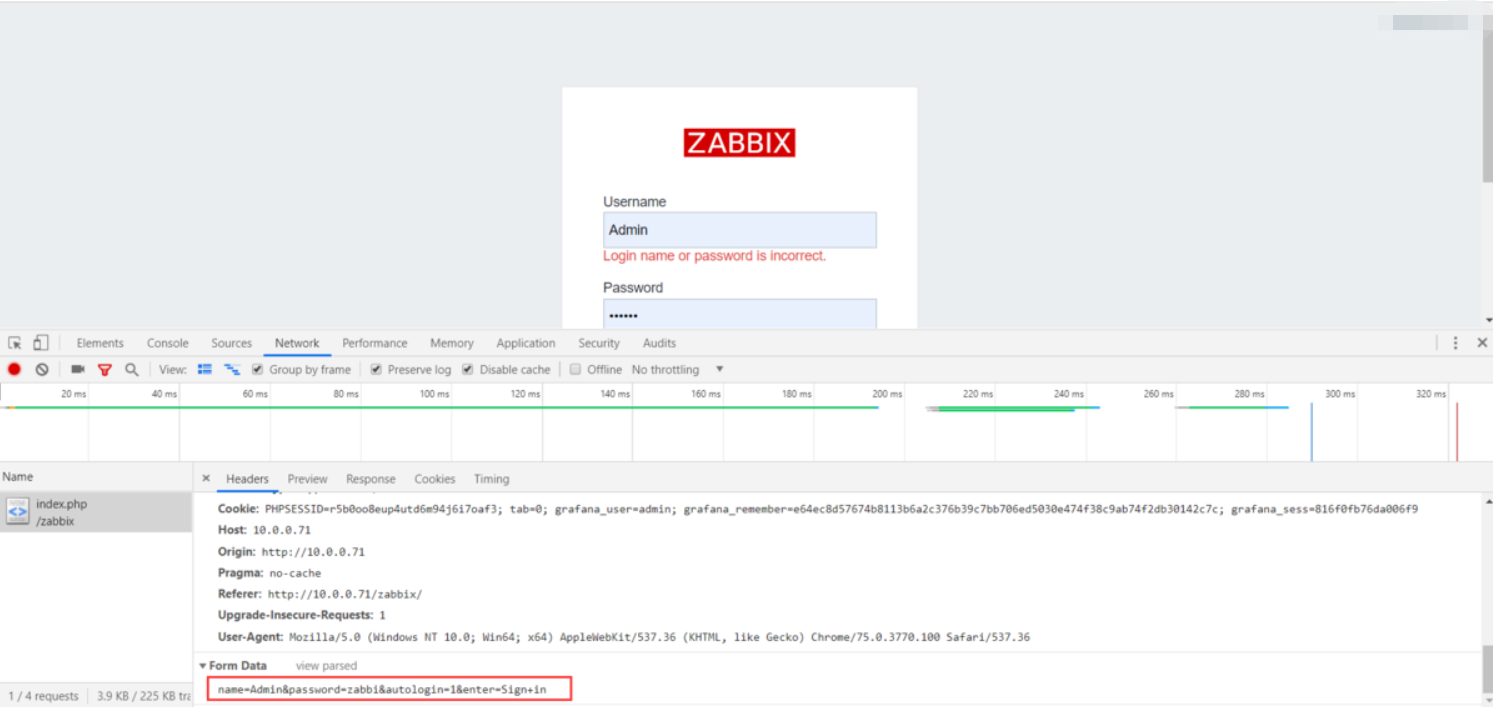
Task: Click the inspect element picker icon
Action: point(15,343)
